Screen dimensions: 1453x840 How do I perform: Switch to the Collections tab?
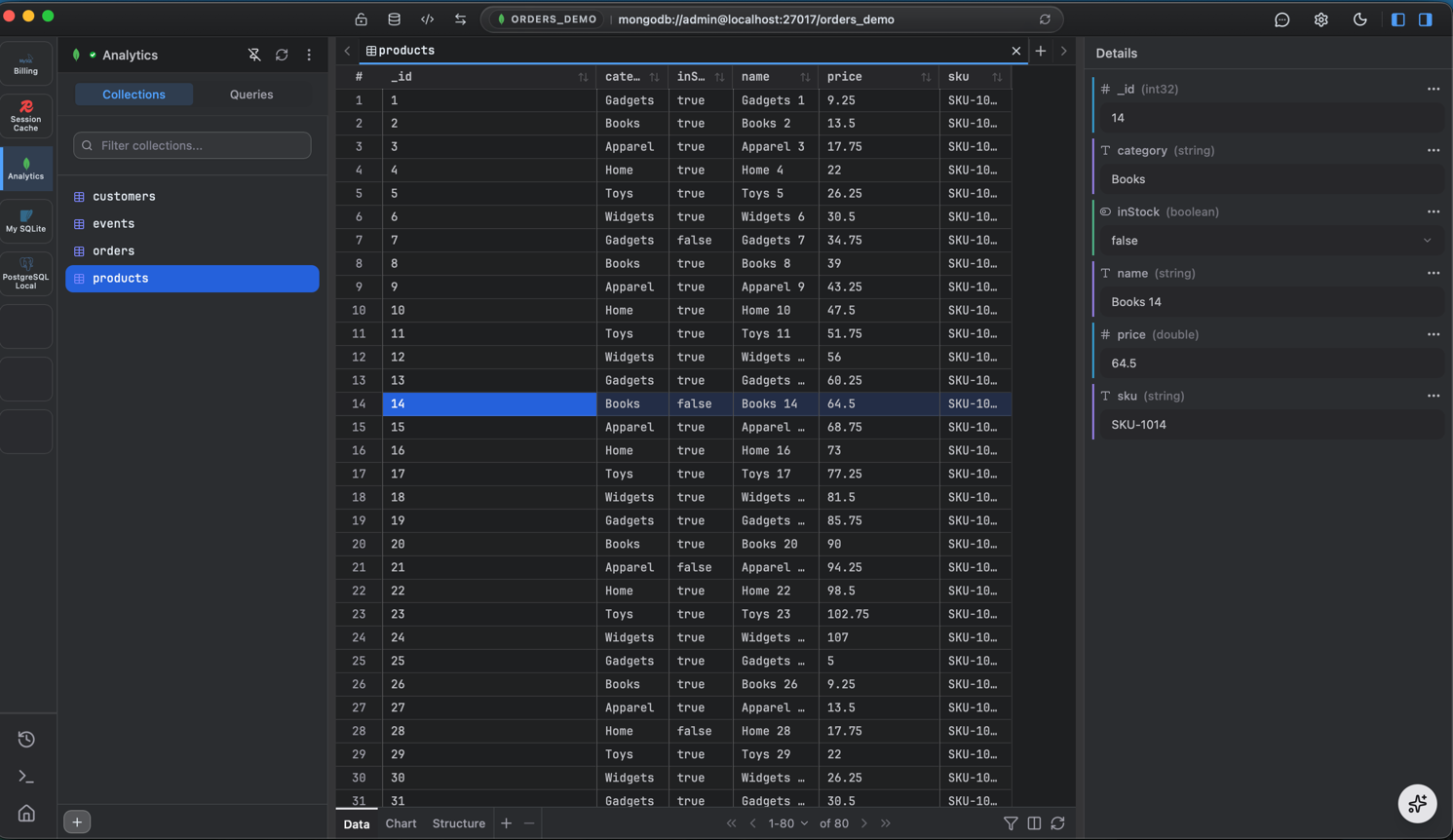[x=134, y=95]
